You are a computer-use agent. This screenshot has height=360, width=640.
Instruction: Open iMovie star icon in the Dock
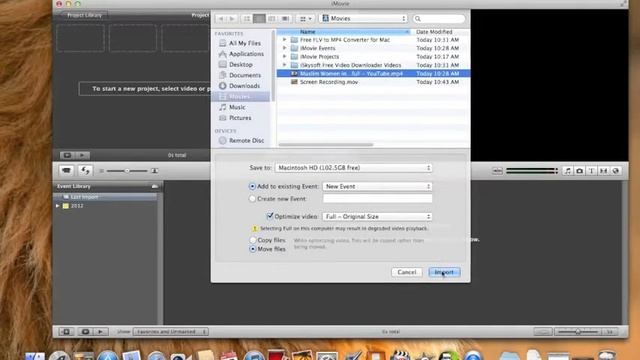point(424,355)
